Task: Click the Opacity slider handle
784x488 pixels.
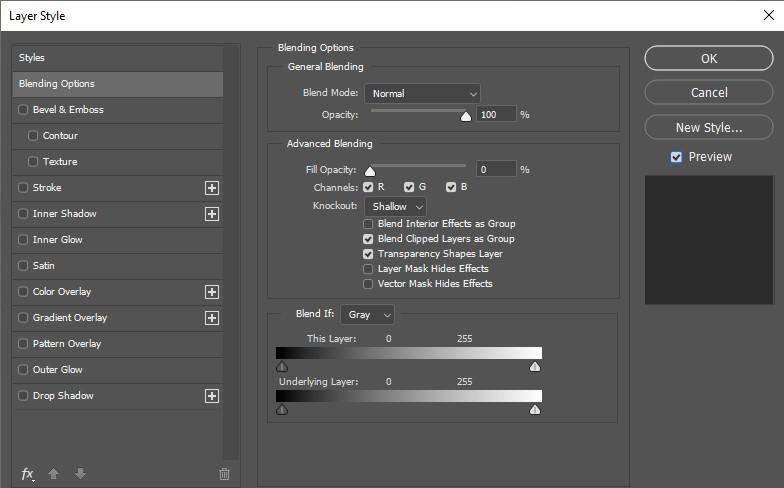Action: pos(466,116)
